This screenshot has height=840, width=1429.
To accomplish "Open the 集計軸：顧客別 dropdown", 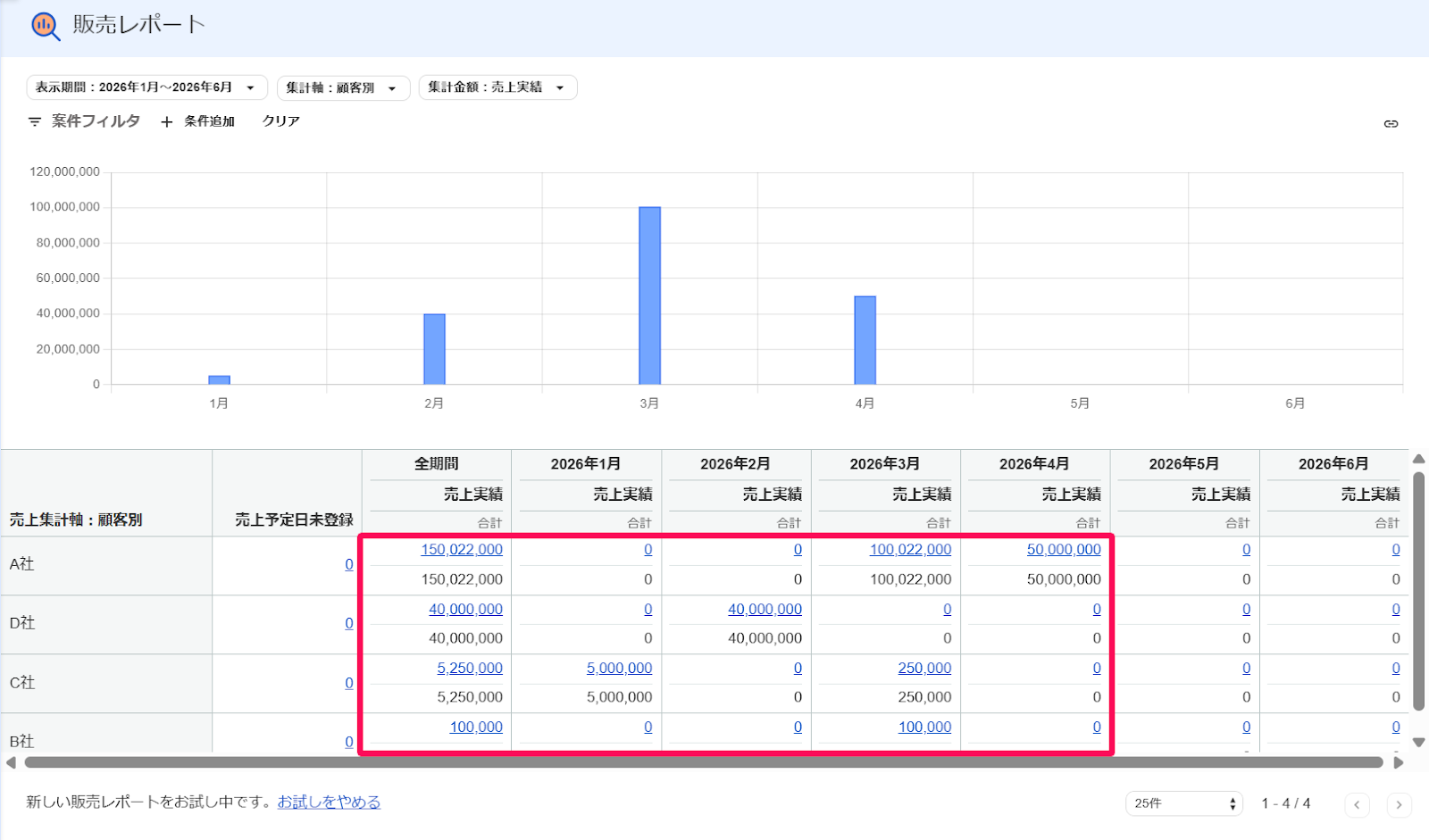I will [343, 87].
